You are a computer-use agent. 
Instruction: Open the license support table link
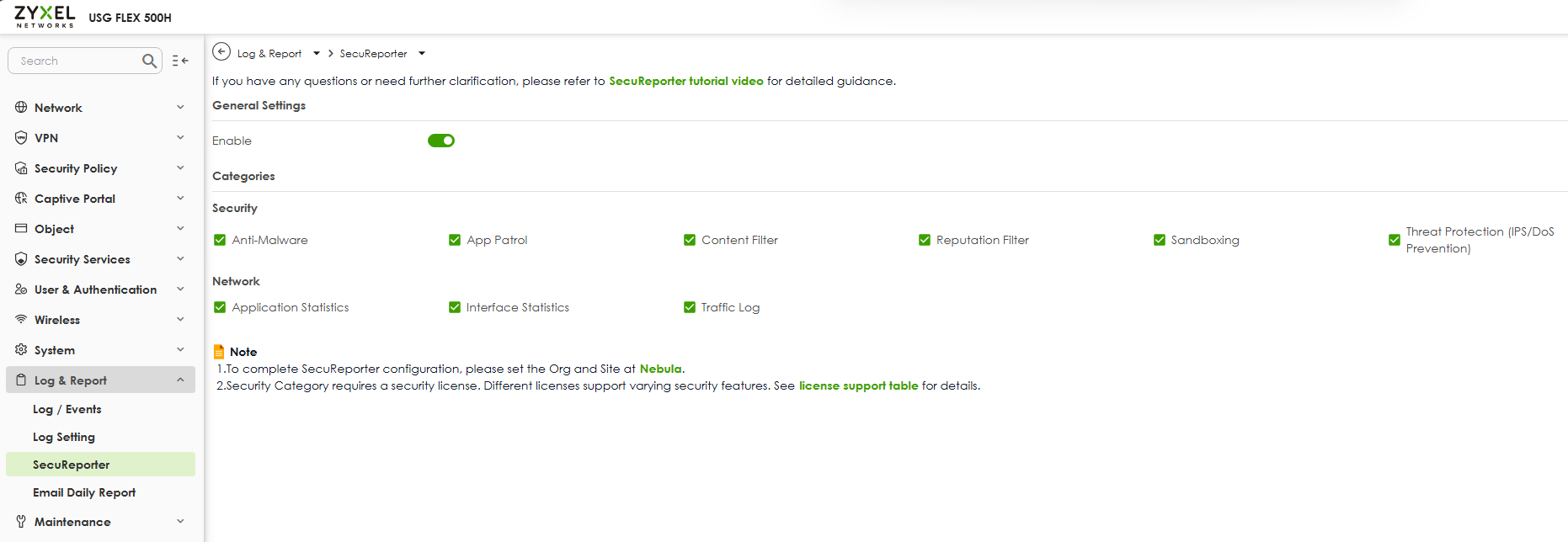click(858, 385)
